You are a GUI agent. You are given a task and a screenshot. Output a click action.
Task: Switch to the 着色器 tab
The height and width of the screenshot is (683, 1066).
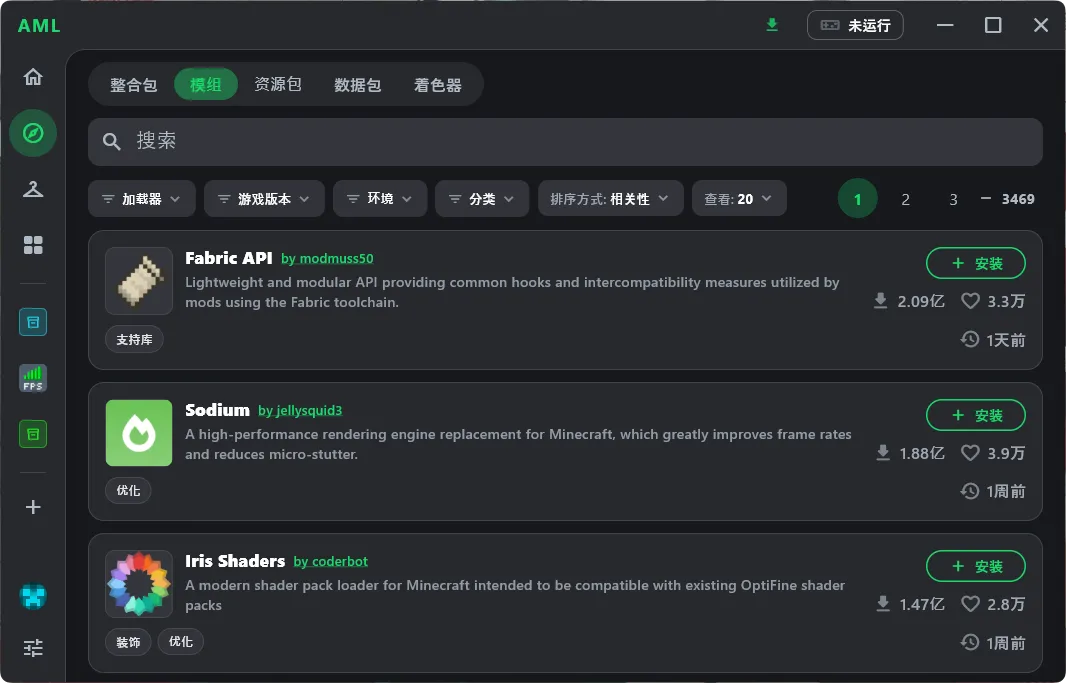coord(438,85)
